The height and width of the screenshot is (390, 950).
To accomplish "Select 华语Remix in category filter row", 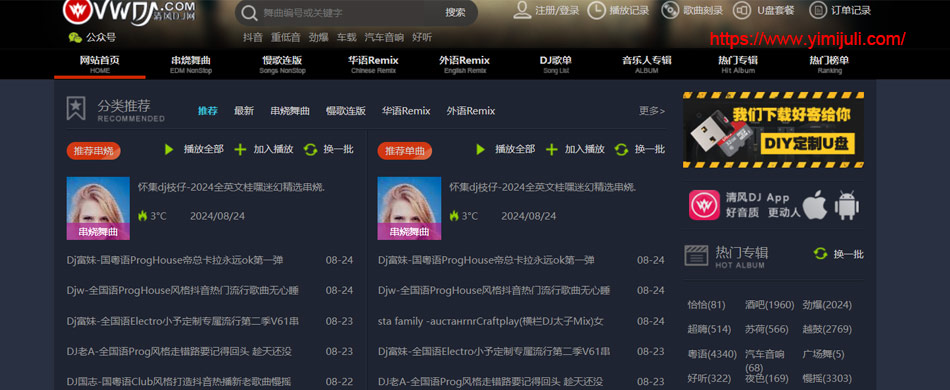I will pos(406,111).
